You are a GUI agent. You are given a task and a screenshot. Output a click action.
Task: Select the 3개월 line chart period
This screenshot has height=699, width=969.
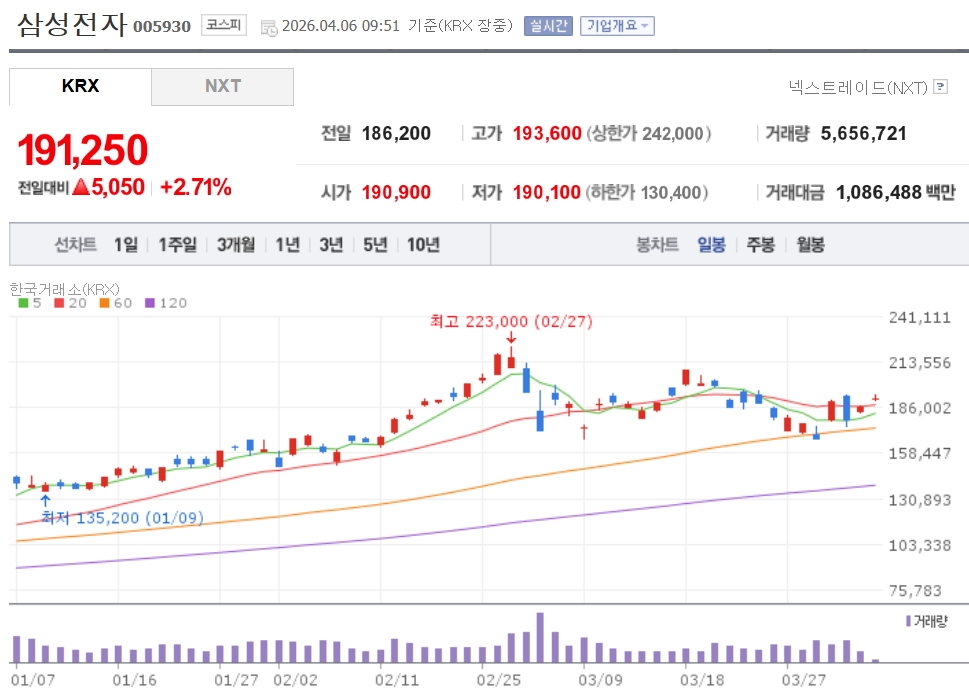point(236,244)
